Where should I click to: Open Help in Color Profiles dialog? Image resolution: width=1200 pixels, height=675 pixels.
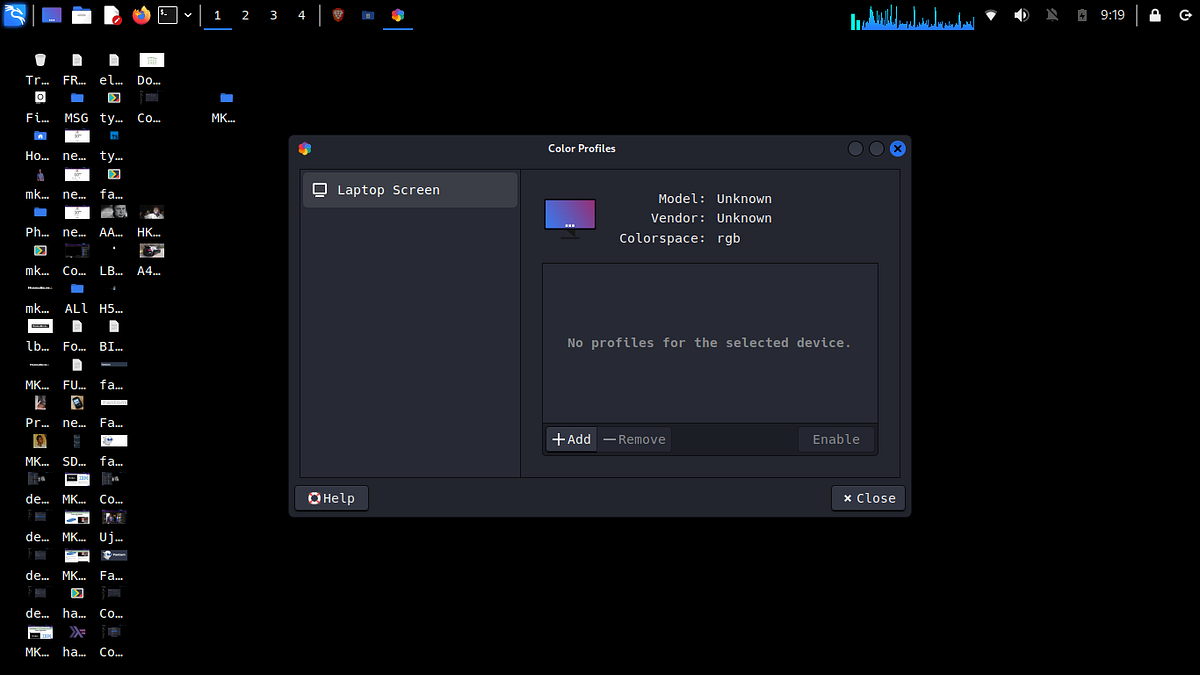coord(332,498)
